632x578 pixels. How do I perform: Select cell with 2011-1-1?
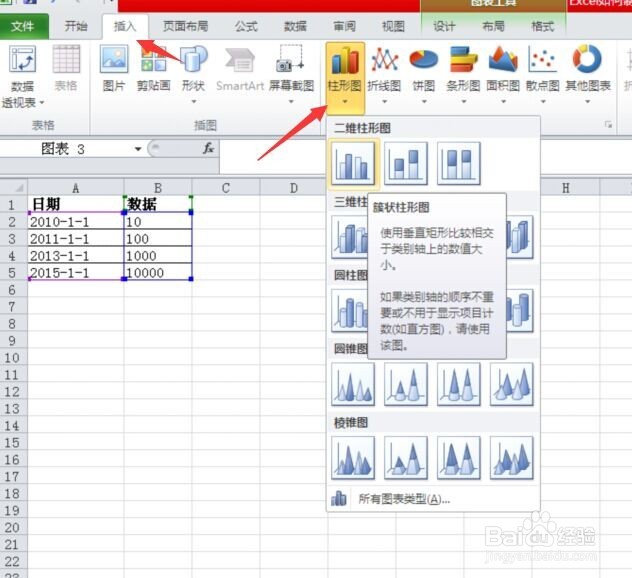coord(76,239)
